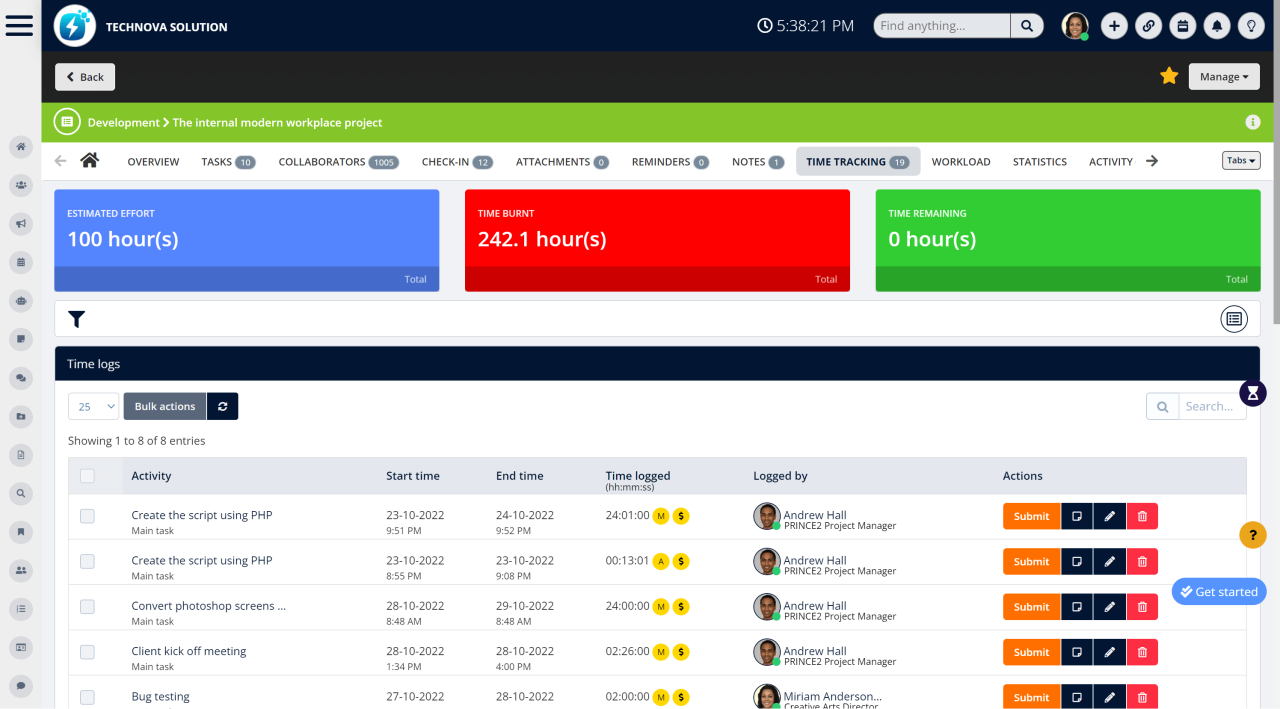Open the comment icon on the first time log

[1076, 515]
